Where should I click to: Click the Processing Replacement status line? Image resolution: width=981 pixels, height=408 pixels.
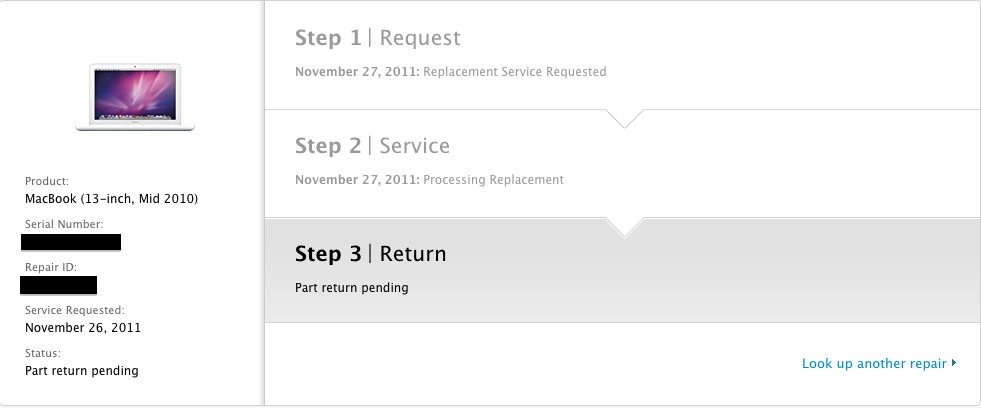(494, 180)
